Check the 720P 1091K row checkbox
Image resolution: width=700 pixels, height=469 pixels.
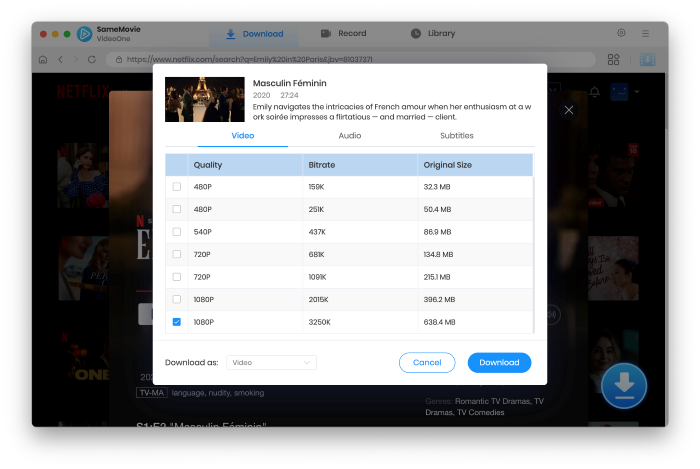[177, 277]
